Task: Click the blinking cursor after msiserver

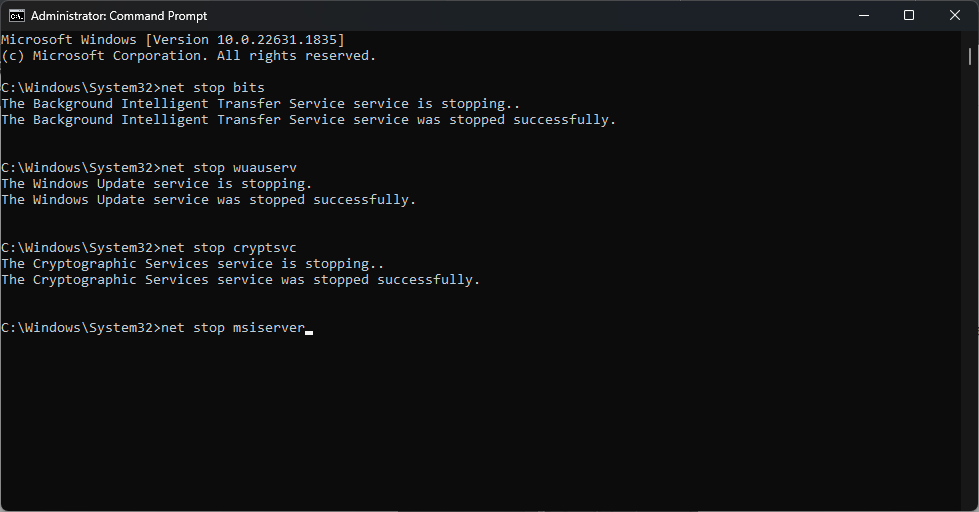Action: pos(309,330)
